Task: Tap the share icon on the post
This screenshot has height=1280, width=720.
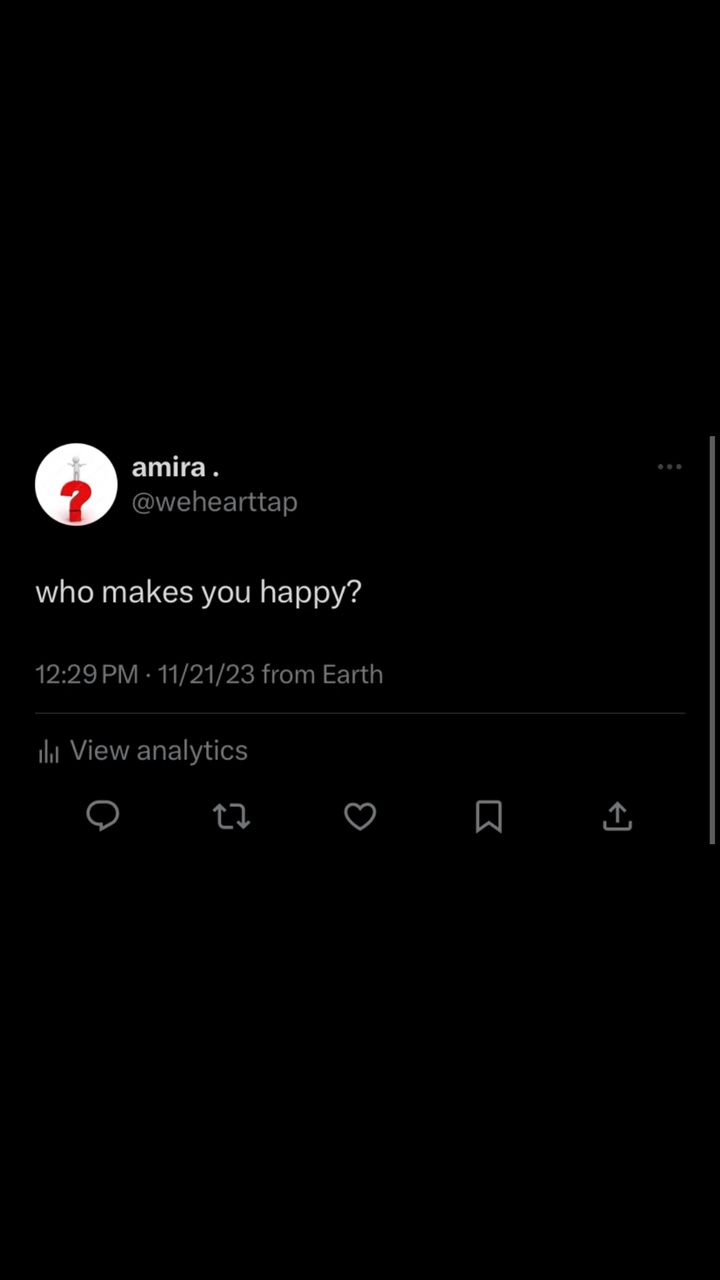Action: 617,817
